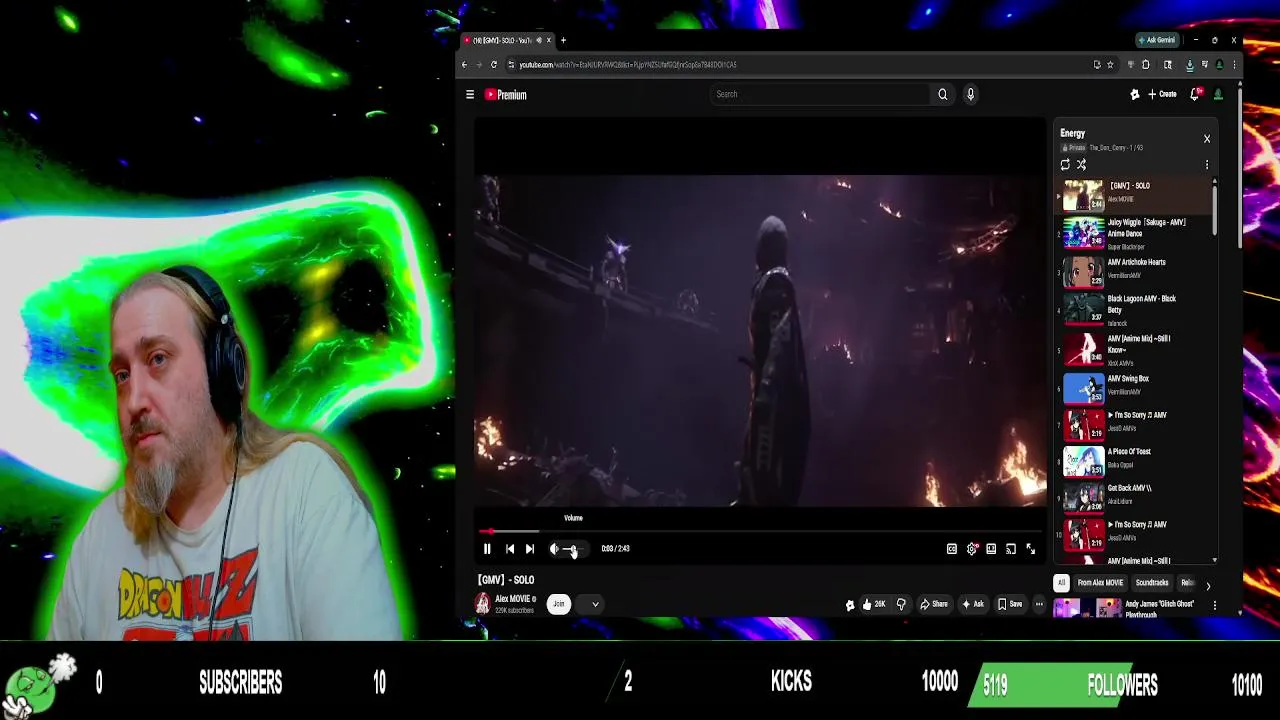The width and height of the screenshot is (1280, 720).
Task: Focus the YouTube Search field
Action: (x=820, y=94)
